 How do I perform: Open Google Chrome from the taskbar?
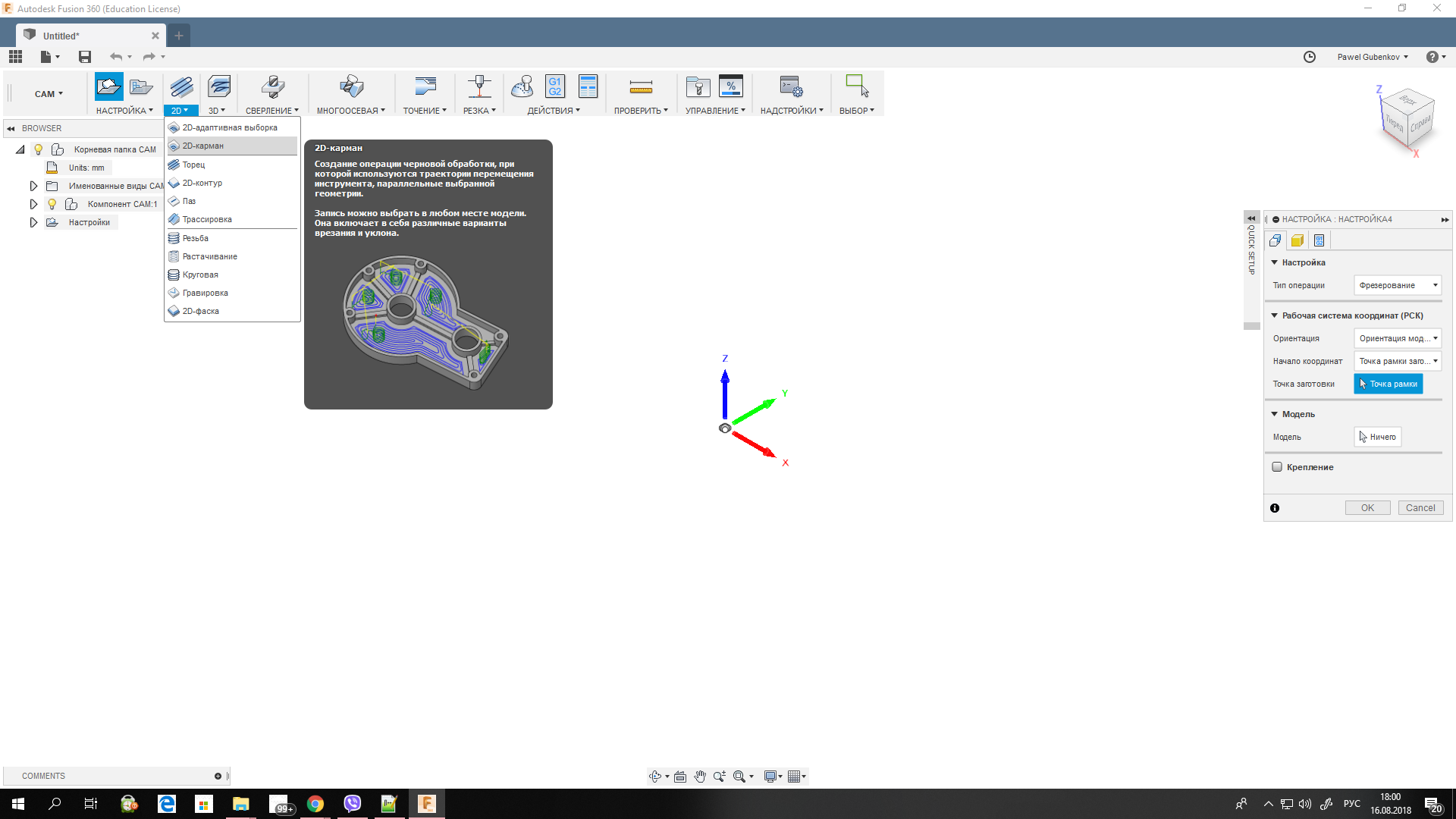point(315,804)
